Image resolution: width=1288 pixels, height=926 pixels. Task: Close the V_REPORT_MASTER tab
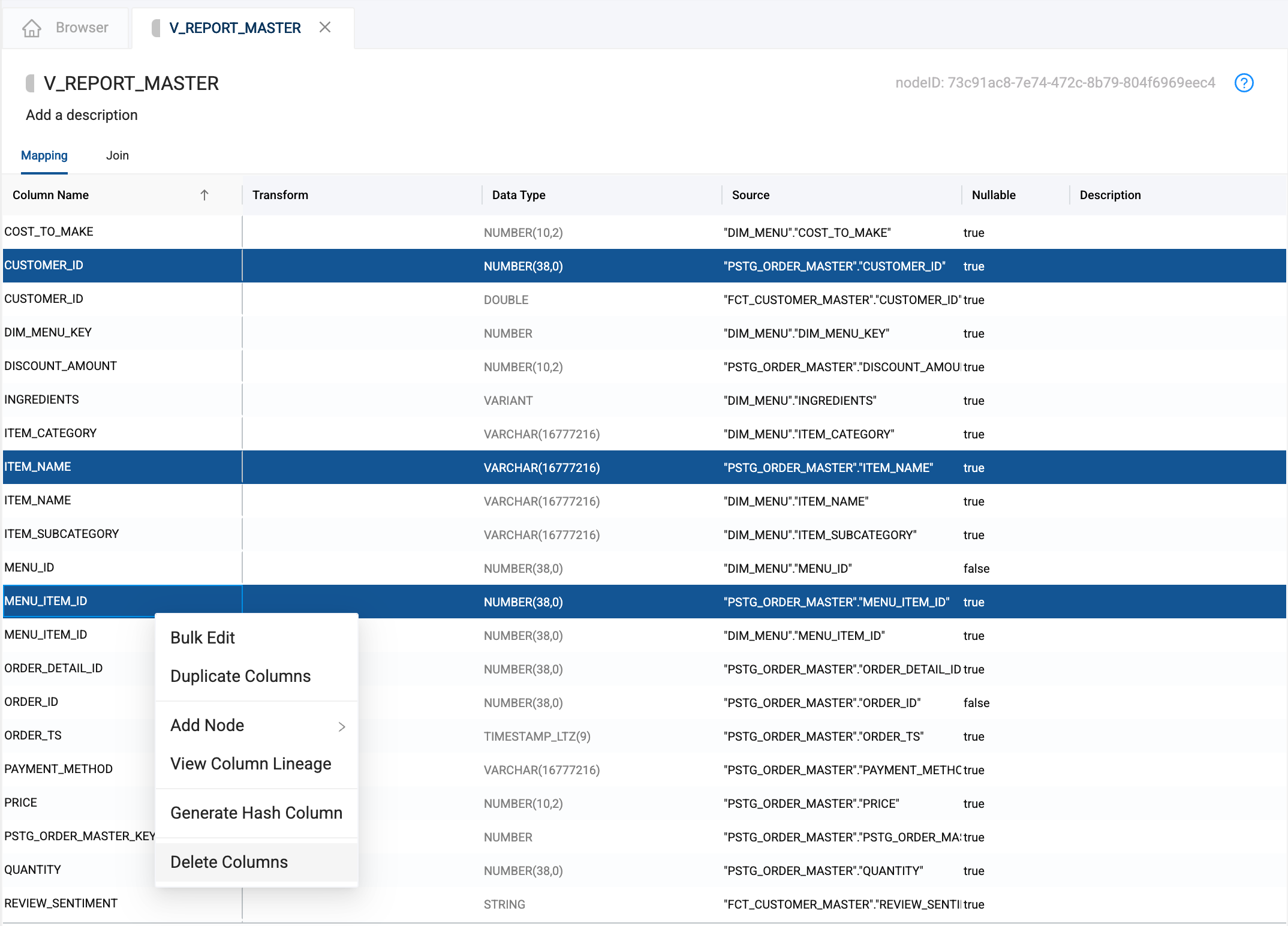[x=325, y=28]
